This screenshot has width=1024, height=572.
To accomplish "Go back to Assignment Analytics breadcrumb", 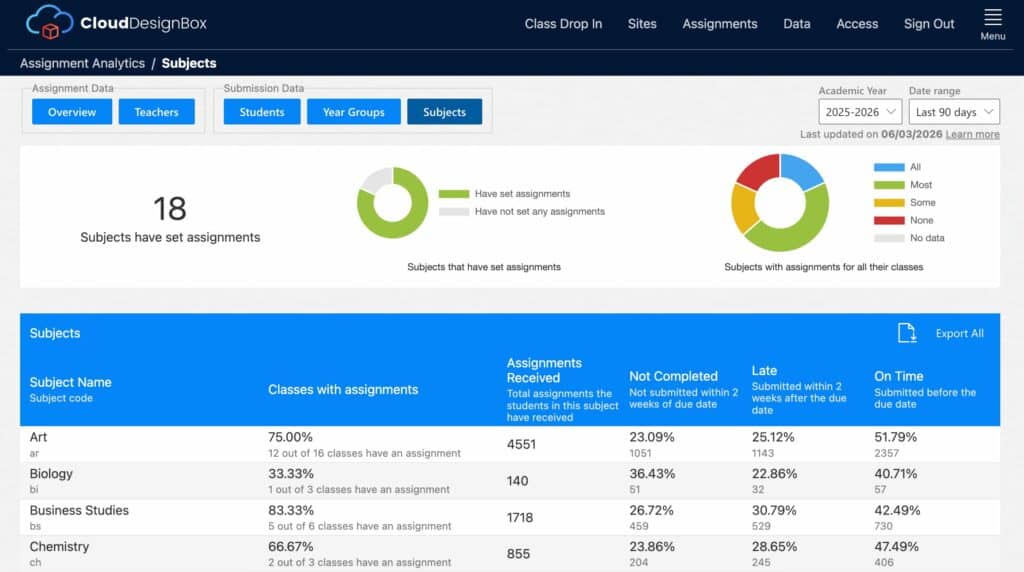I will click(82, 63).
